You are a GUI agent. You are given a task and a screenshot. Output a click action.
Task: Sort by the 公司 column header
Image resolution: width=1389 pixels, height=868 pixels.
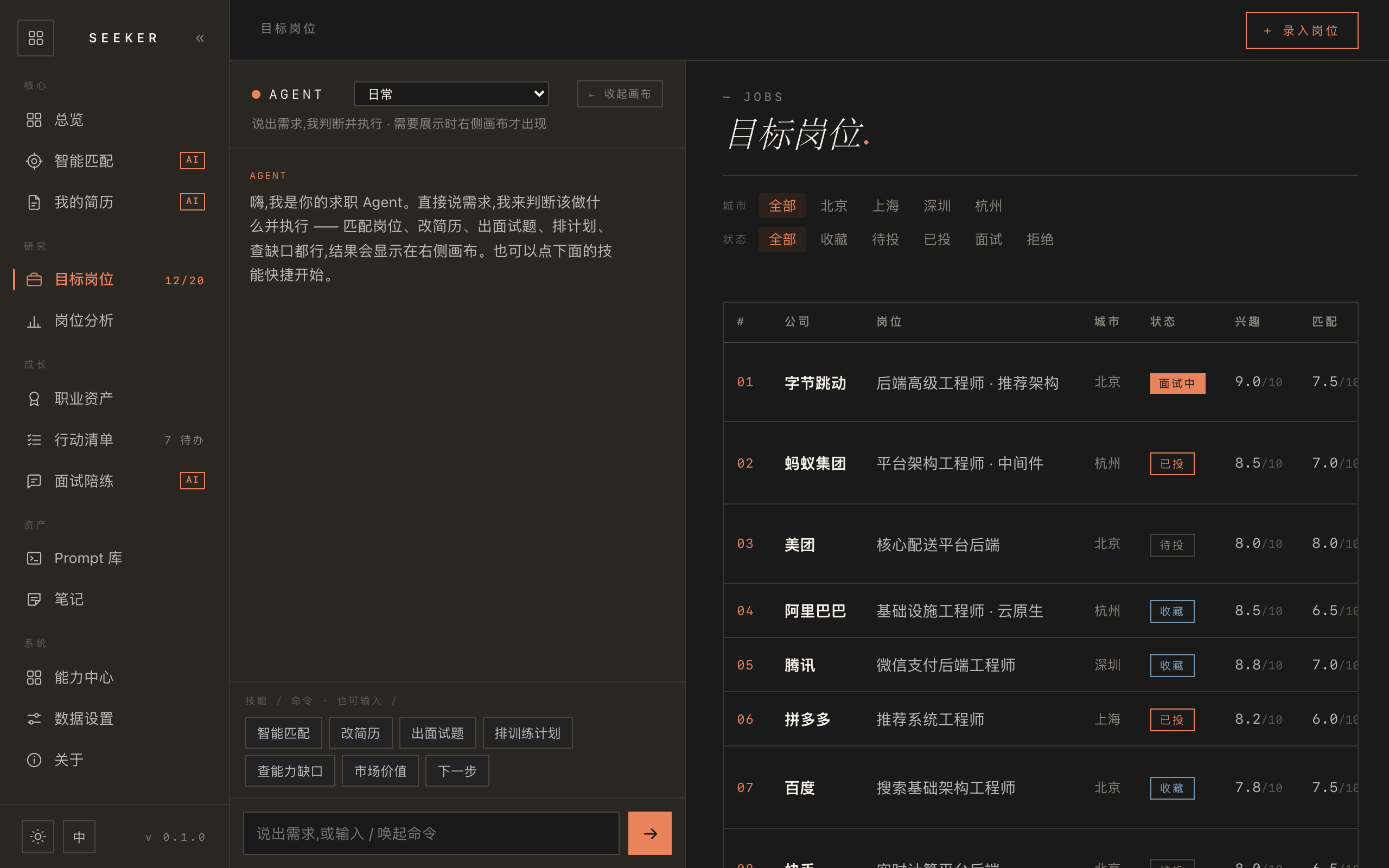click(797, 322)
